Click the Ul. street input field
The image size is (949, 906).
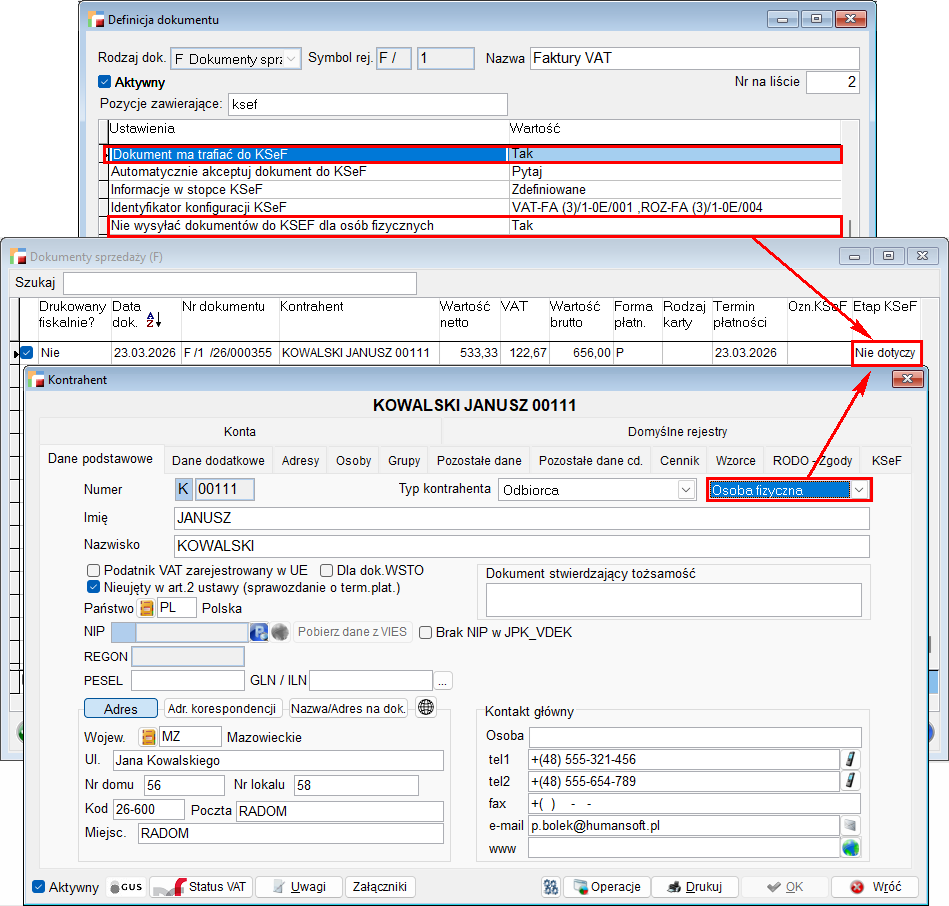tap(278, 761)
